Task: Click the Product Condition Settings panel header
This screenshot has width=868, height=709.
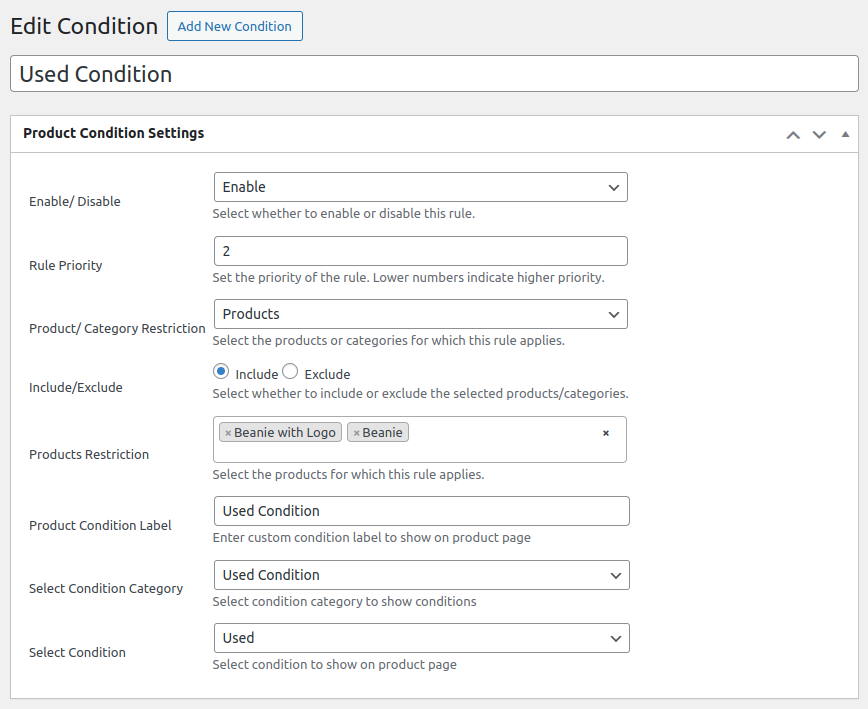Action: pos(113,133)
